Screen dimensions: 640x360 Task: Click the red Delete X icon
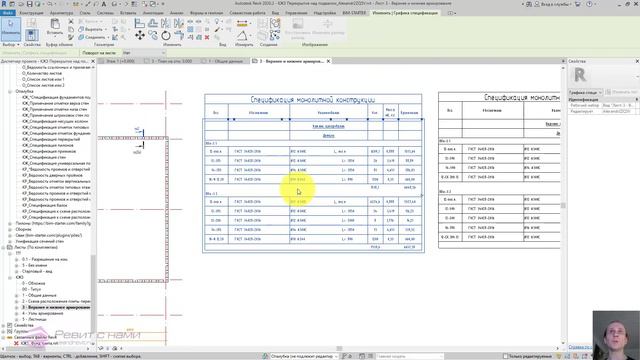pyautogui.click(x=207, y=37)
